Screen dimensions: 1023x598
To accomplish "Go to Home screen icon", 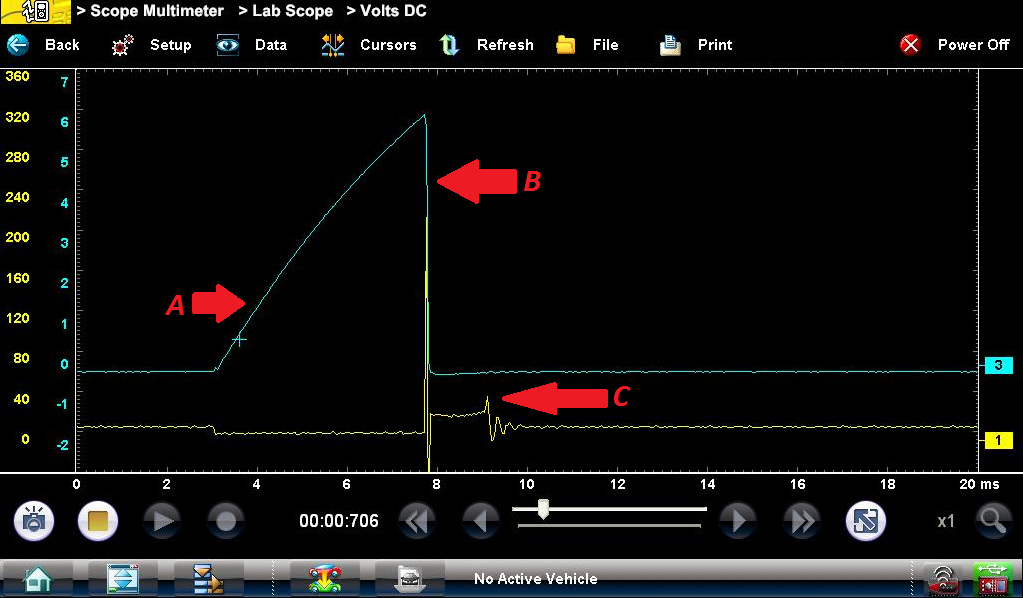I will [38, 578].
